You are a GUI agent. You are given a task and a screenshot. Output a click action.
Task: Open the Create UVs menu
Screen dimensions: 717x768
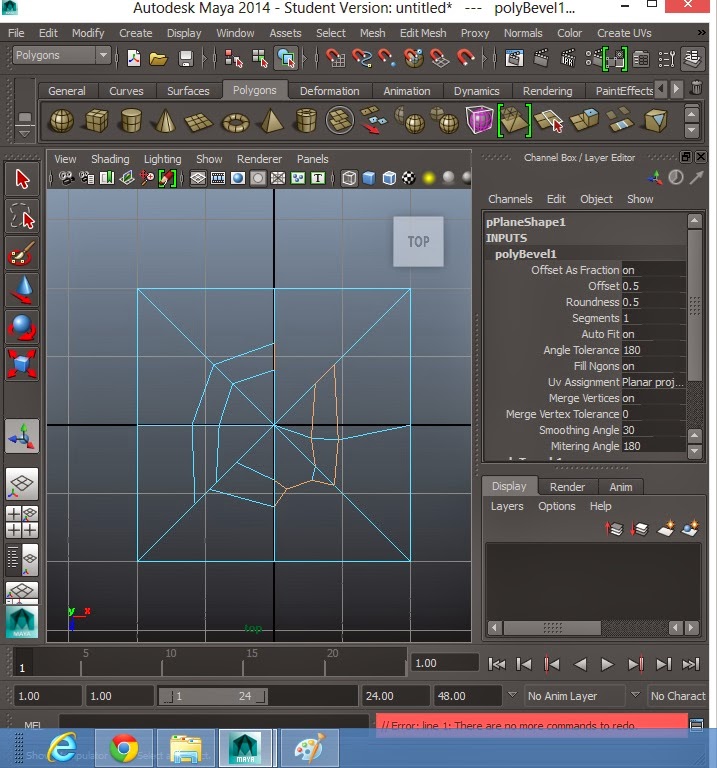click(624, 33)
